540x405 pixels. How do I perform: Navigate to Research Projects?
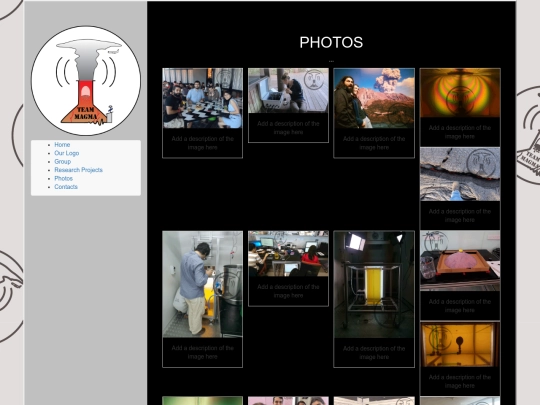coord(79,170)
